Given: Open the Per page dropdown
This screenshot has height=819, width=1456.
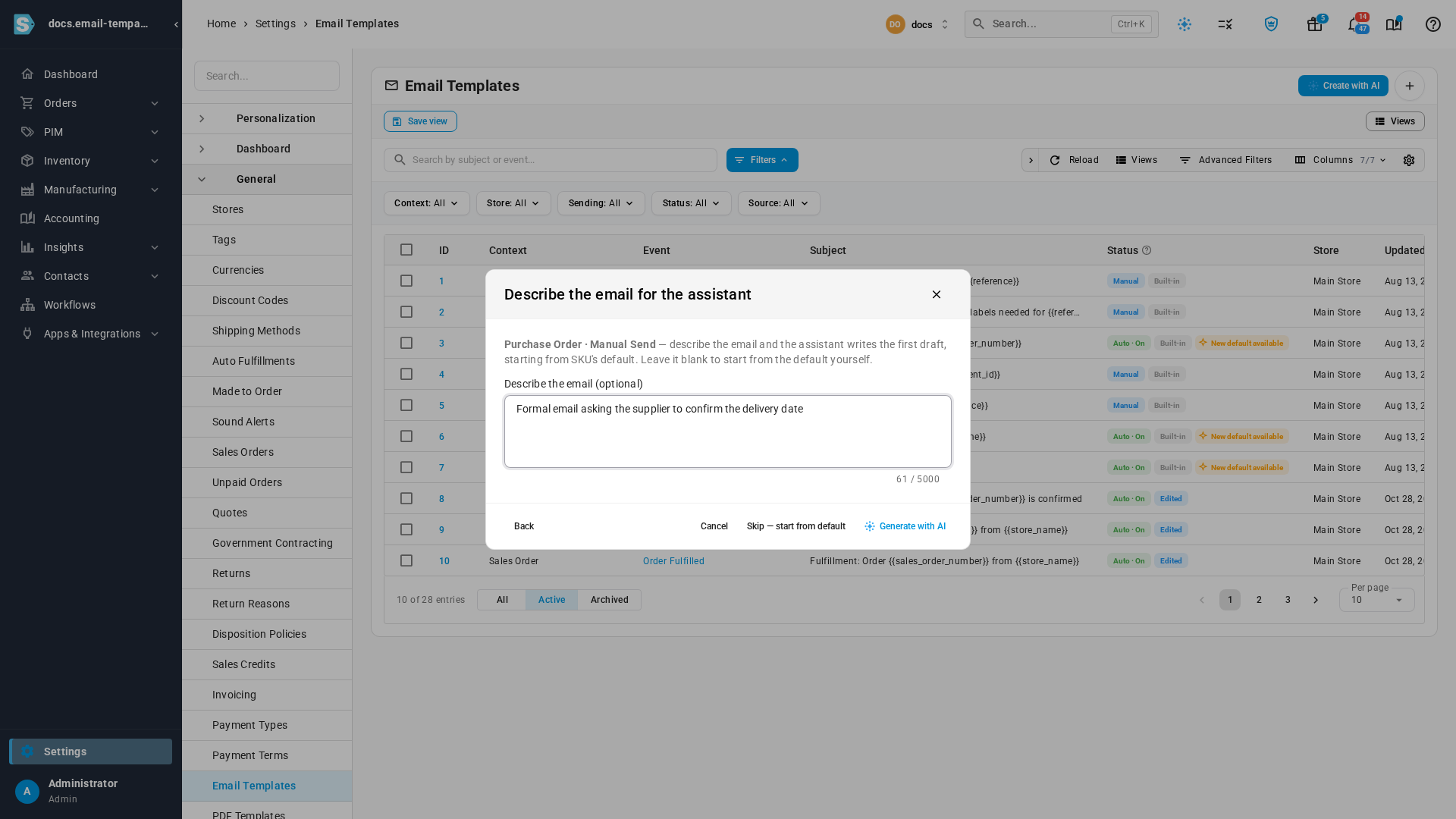Looking at the screenshot, I should [x=1376, y=600].
